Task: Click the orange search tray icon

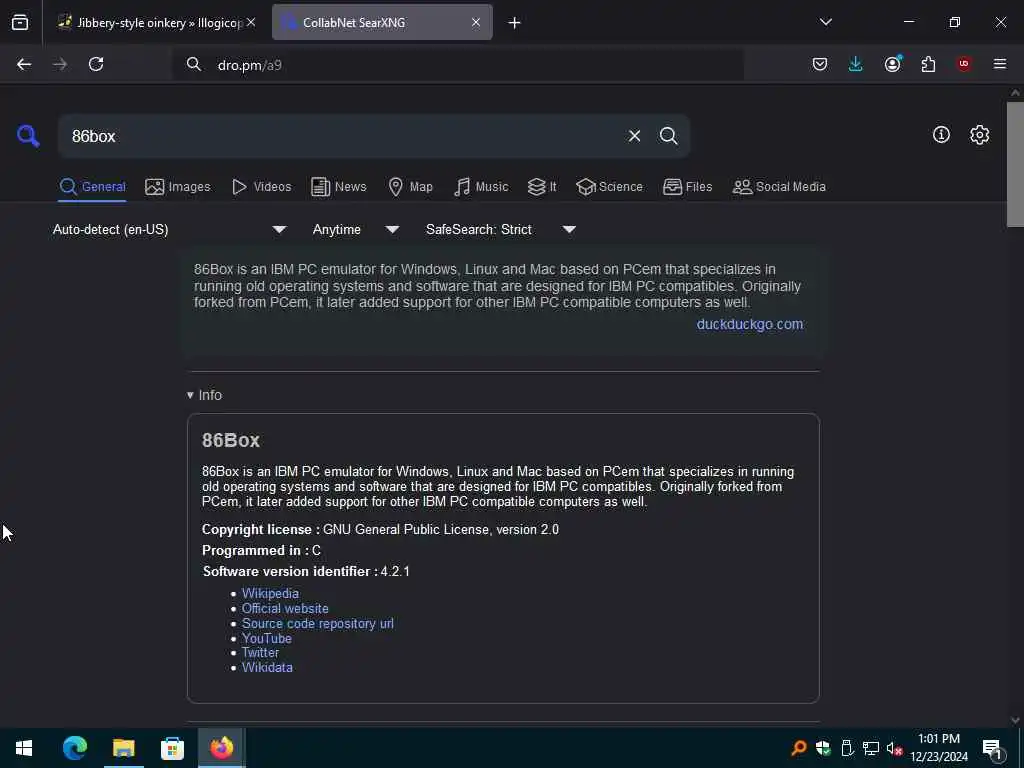Action: [x=798, y=748]
